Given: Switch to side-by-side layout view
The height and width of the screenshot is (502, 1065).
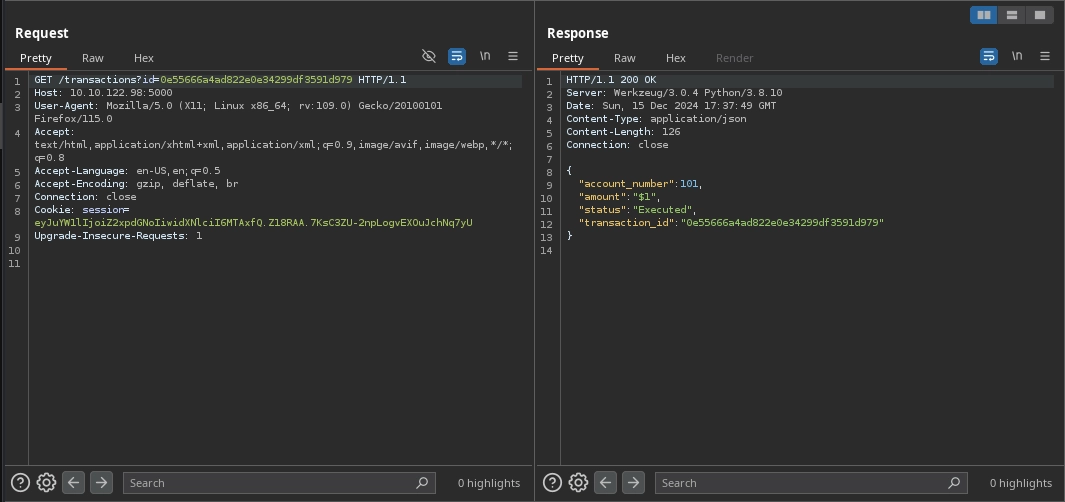Looking at the screenshot, I should click(x=984, y=15).
